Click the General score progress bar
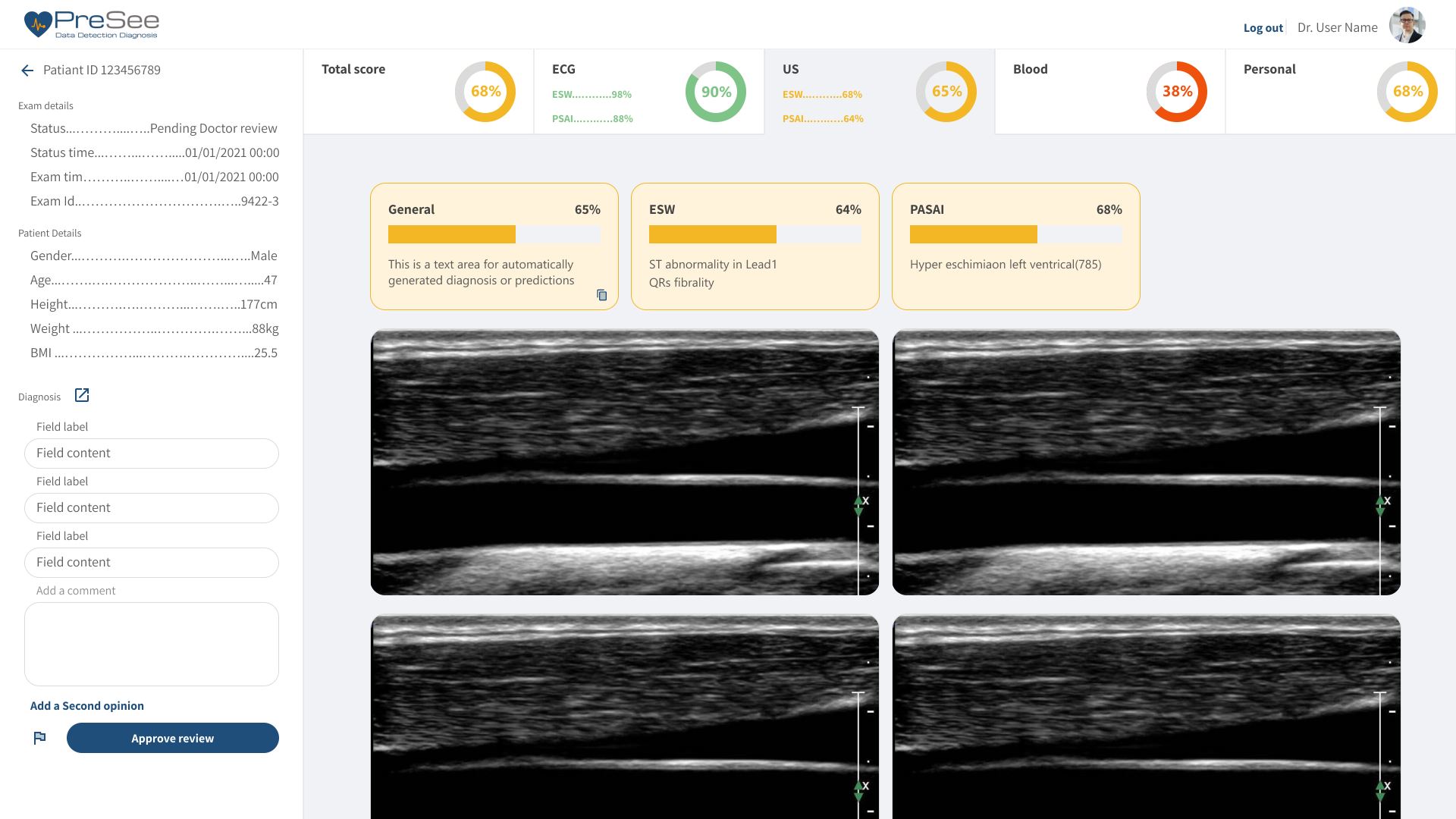1456x819 pixels. [494, 234]
